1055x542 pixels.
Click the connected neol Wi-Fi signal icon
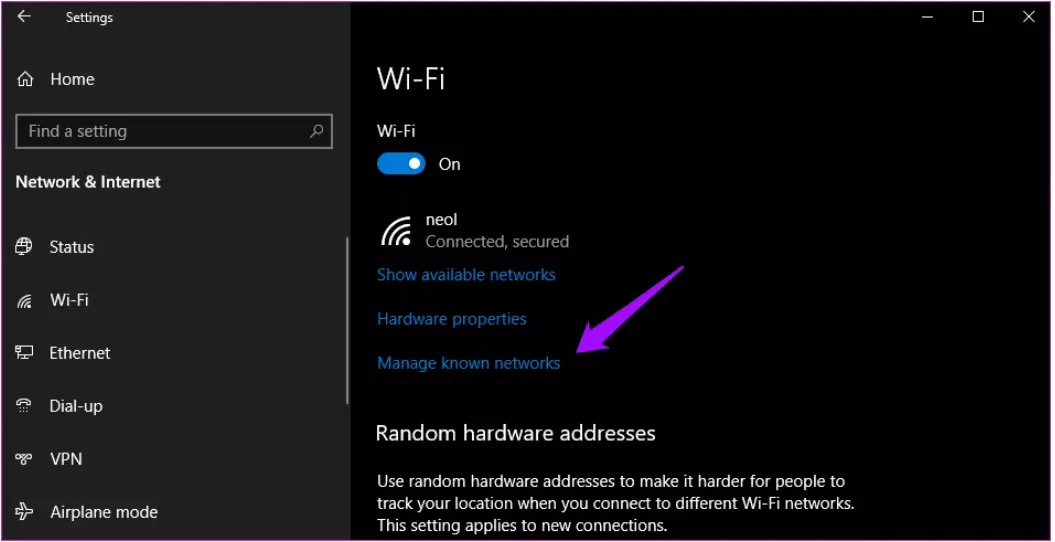point(396,231)
